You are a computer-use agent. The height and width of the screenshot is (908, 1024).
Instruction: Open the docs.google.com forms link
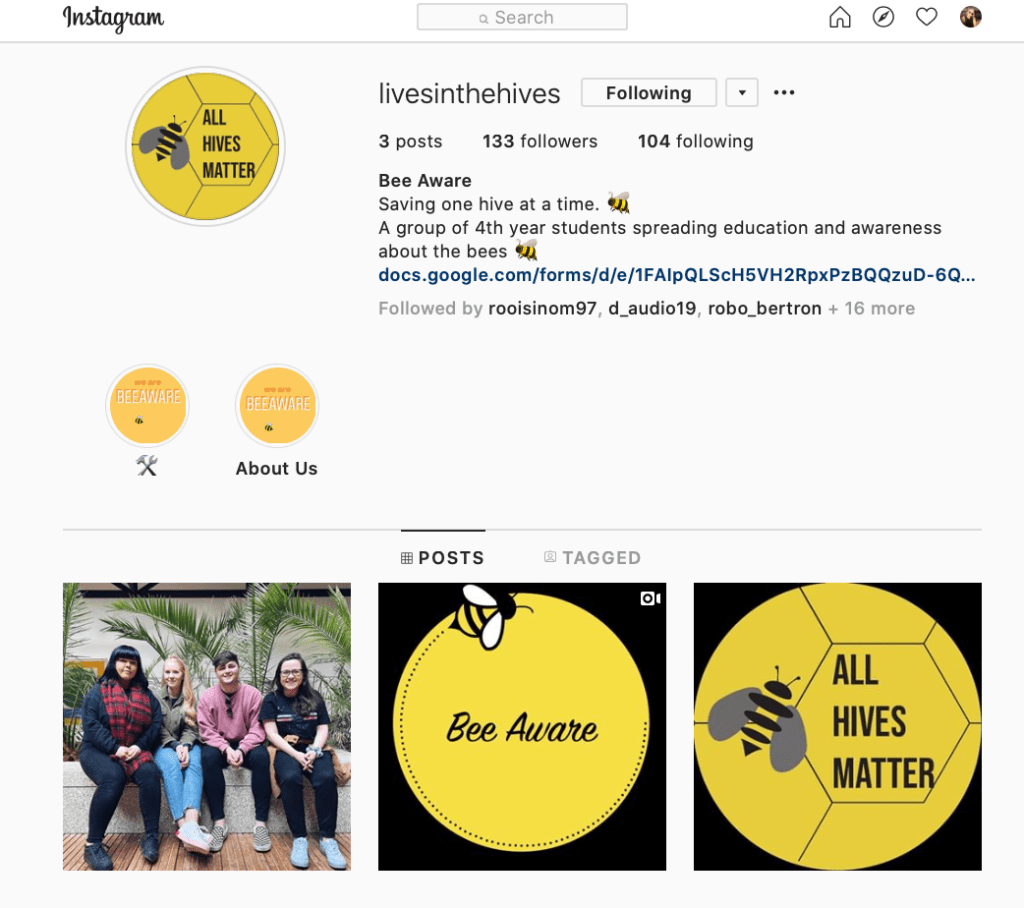pos(677,275)
